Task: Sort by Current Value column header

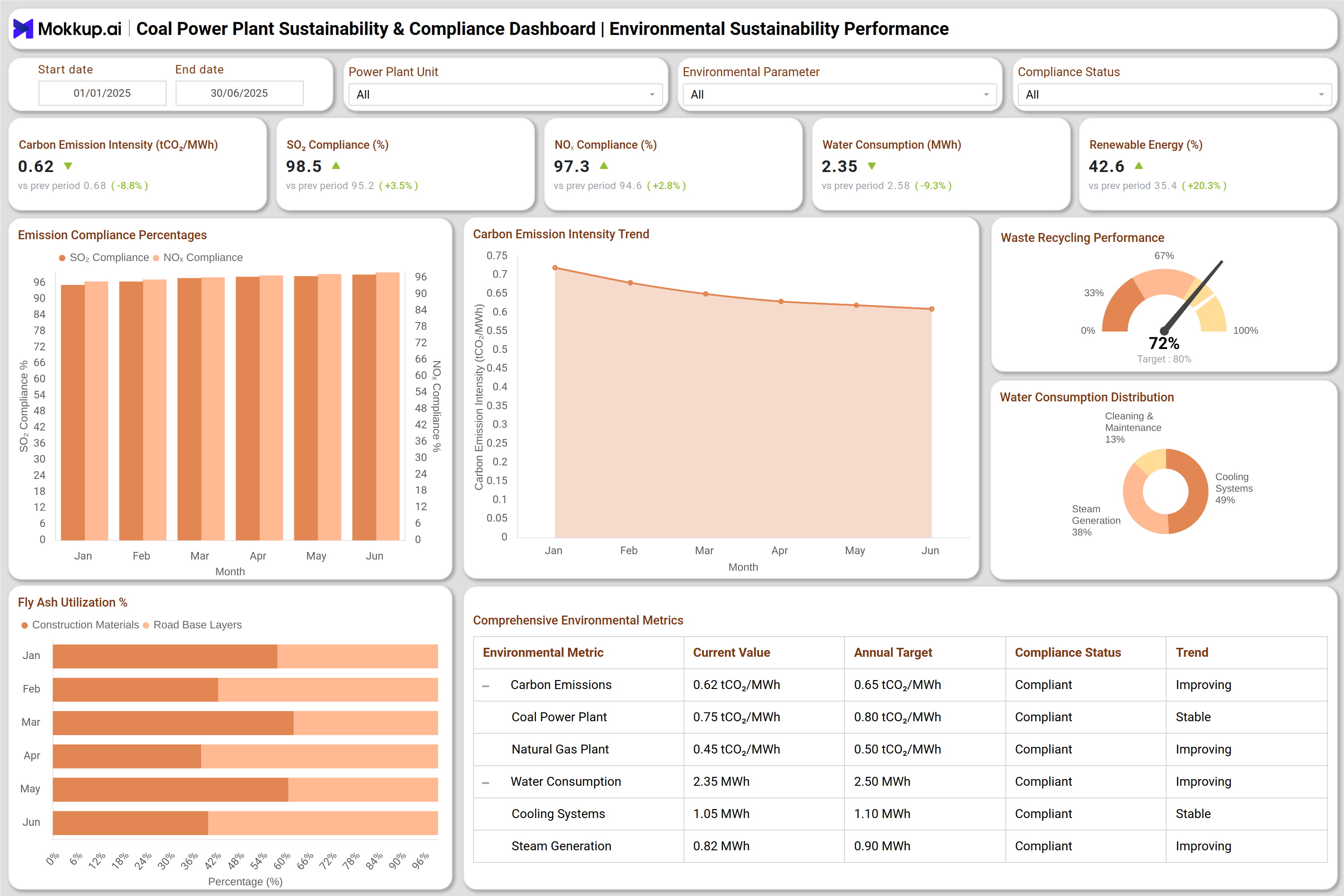Action: click(732, 653)
